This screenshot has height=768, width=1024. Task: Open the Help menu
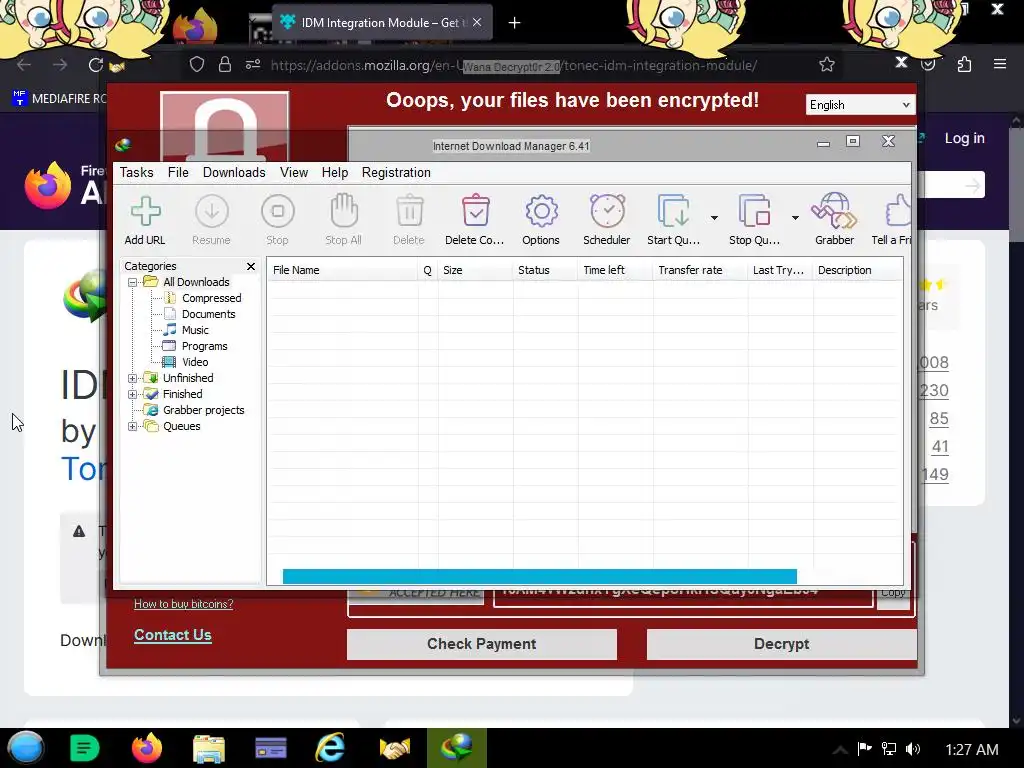pos(334,172)
